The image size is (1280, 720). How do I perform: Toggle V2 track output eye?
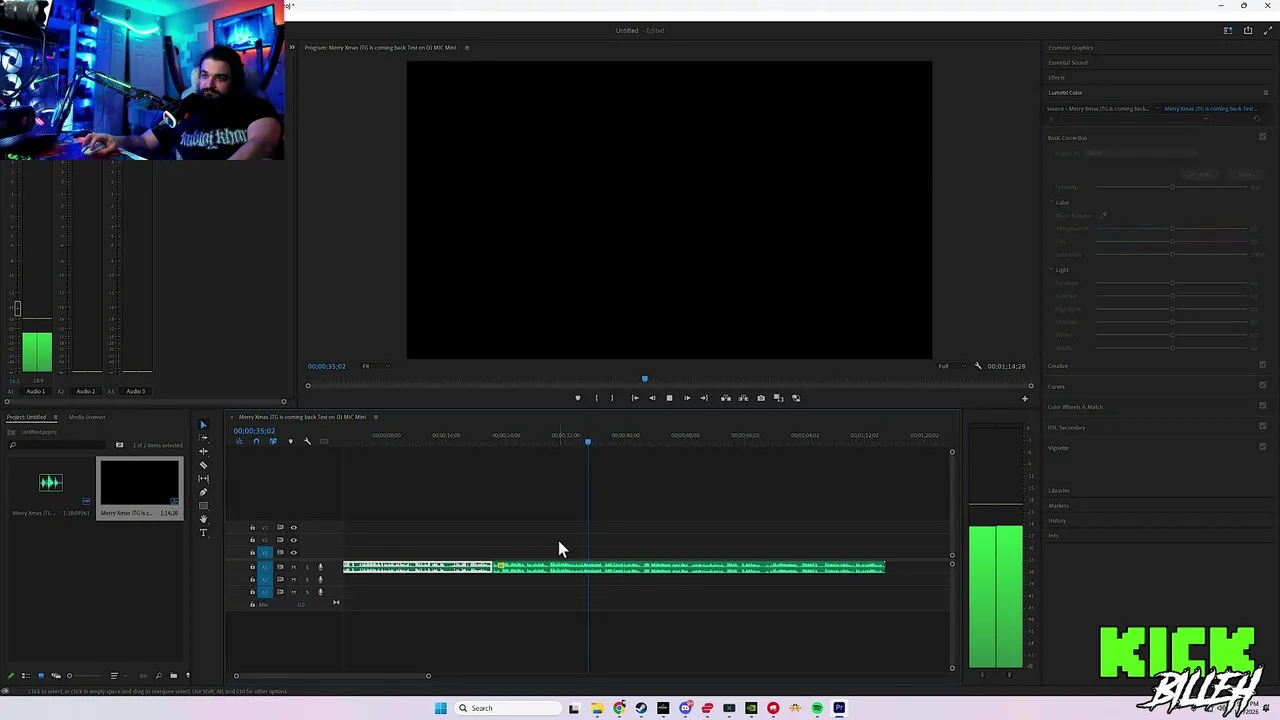293,540
